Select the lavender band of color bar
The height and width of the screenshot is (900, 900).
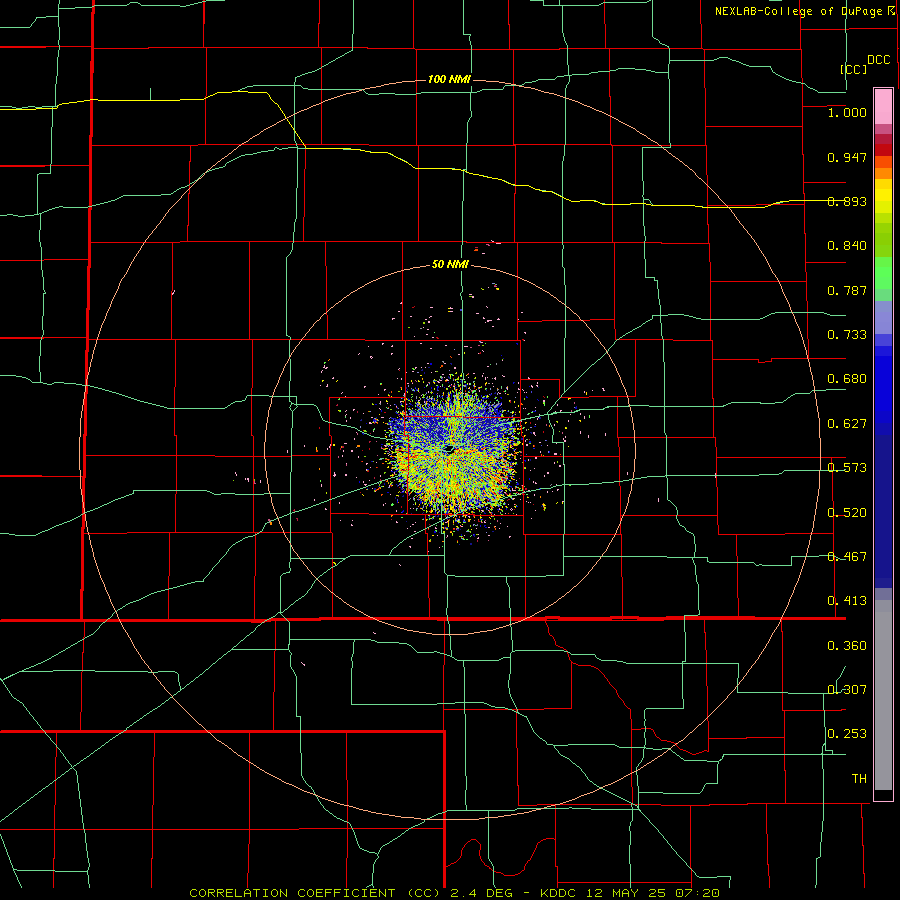click(883, 317)
